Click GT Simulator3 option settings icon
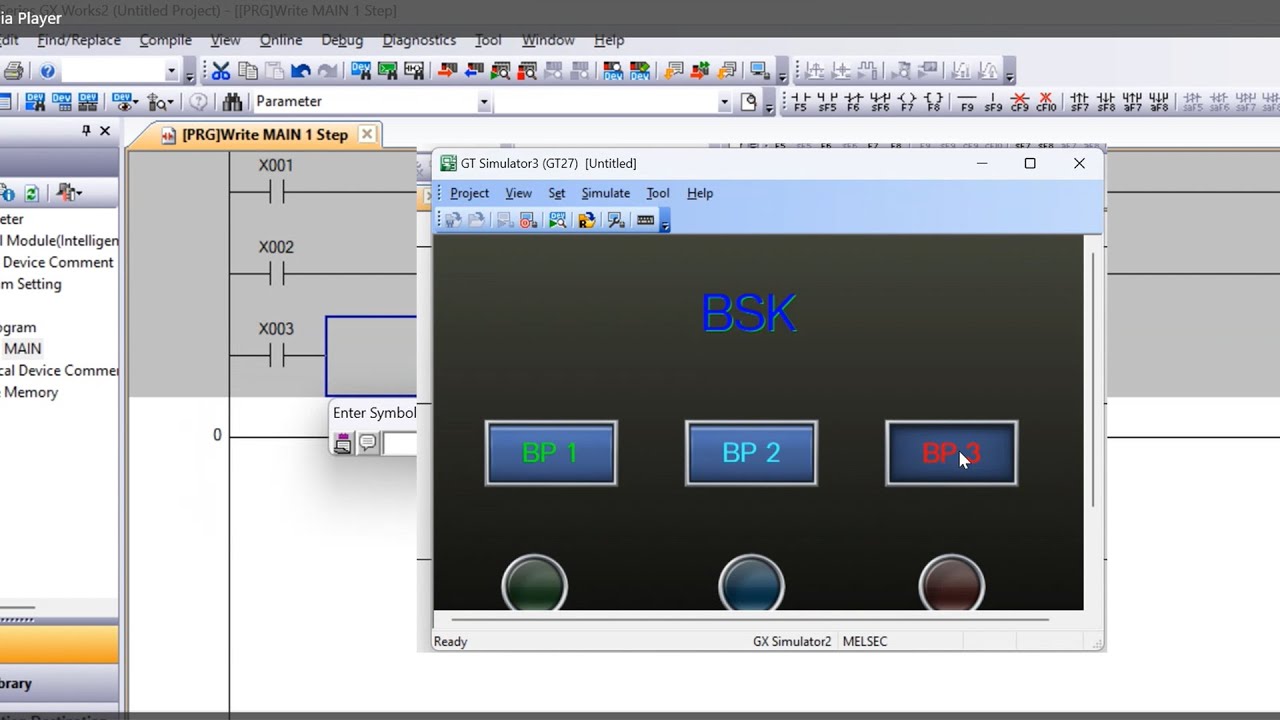The width and height of the screenshot is (1280, 720). [616, 220]
